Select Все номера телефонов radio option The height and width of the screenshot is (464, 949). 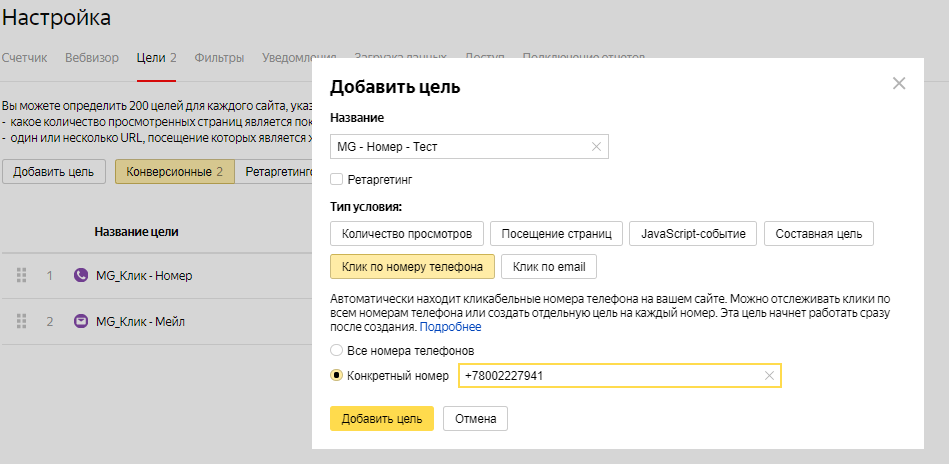(x=336, y=351)
